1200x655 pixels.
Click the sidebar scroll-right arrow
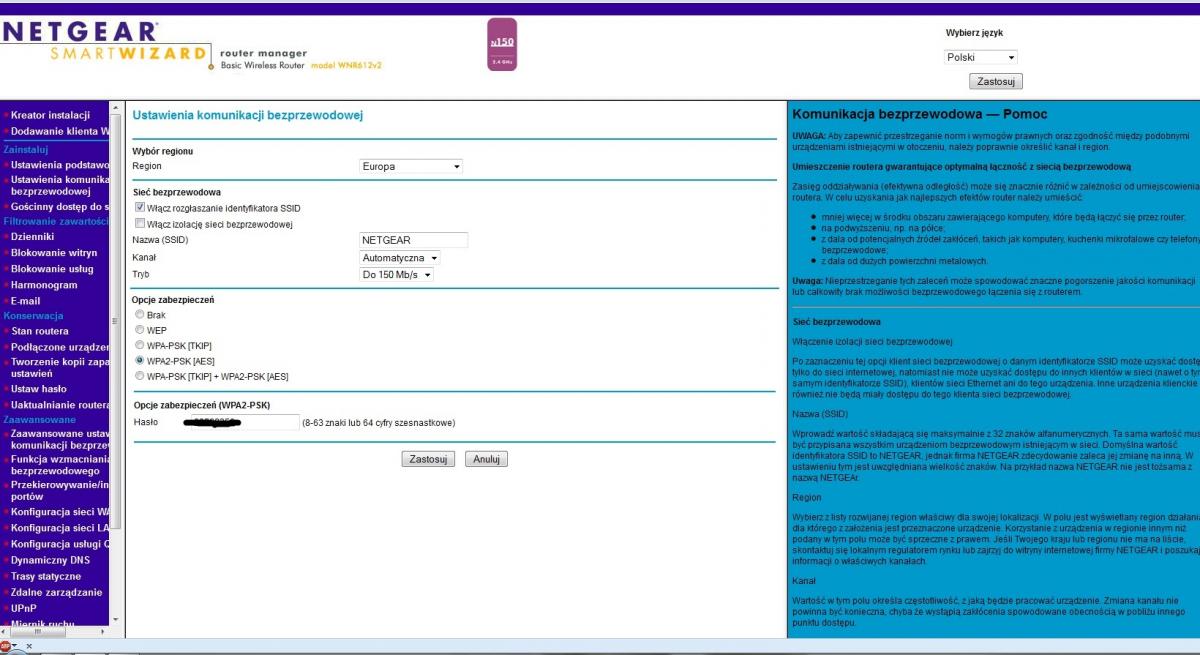coord(103,632)
